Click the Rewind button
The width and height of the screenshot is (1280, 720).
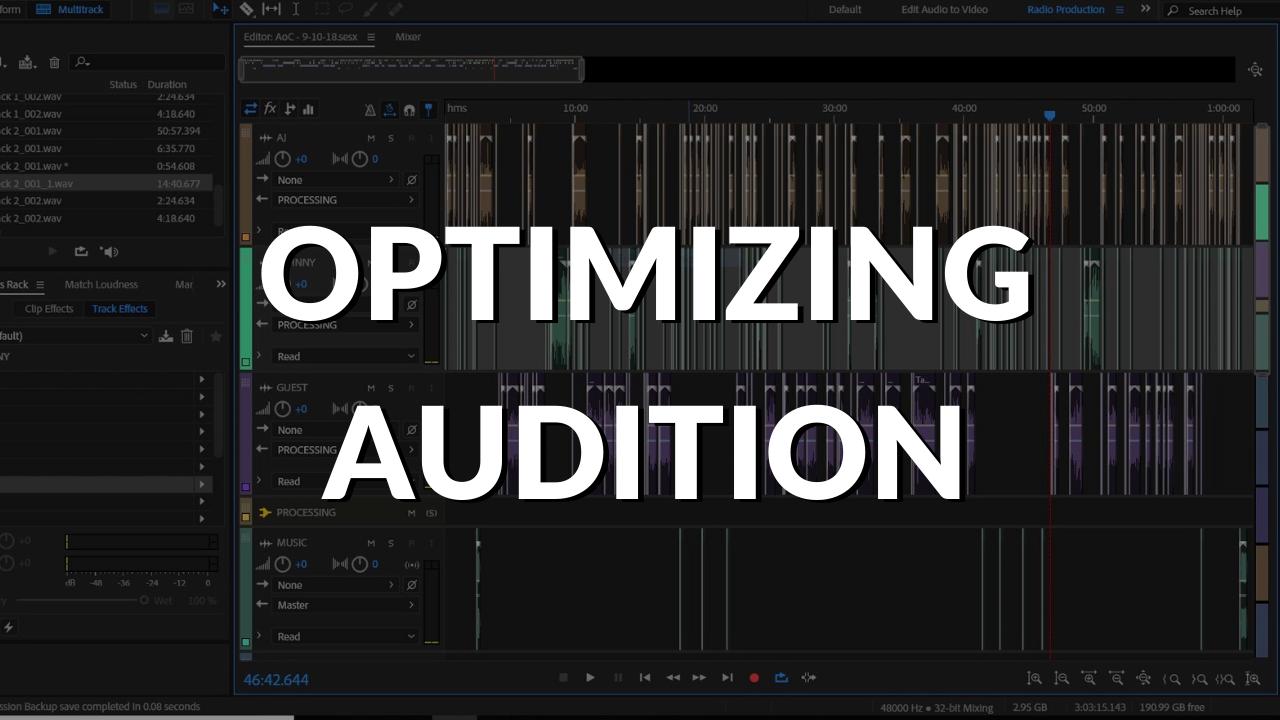[x=673, y=678]
